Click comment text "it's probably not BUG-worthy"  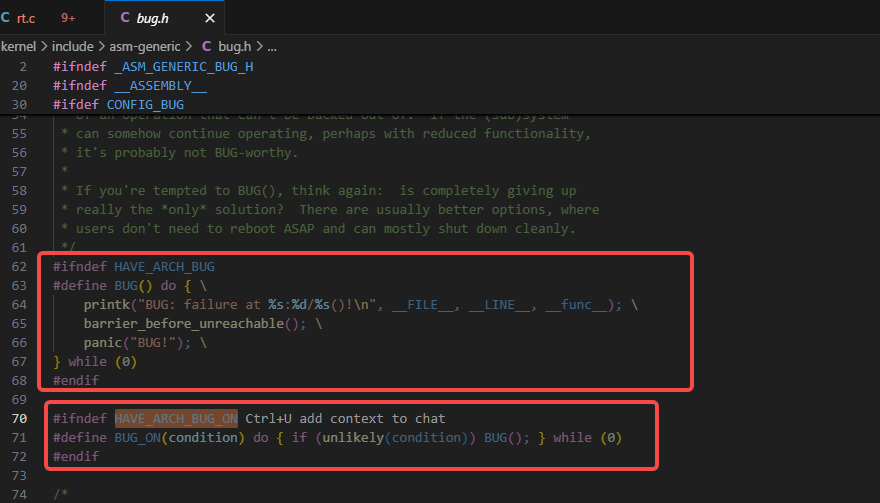coord(187,153)
